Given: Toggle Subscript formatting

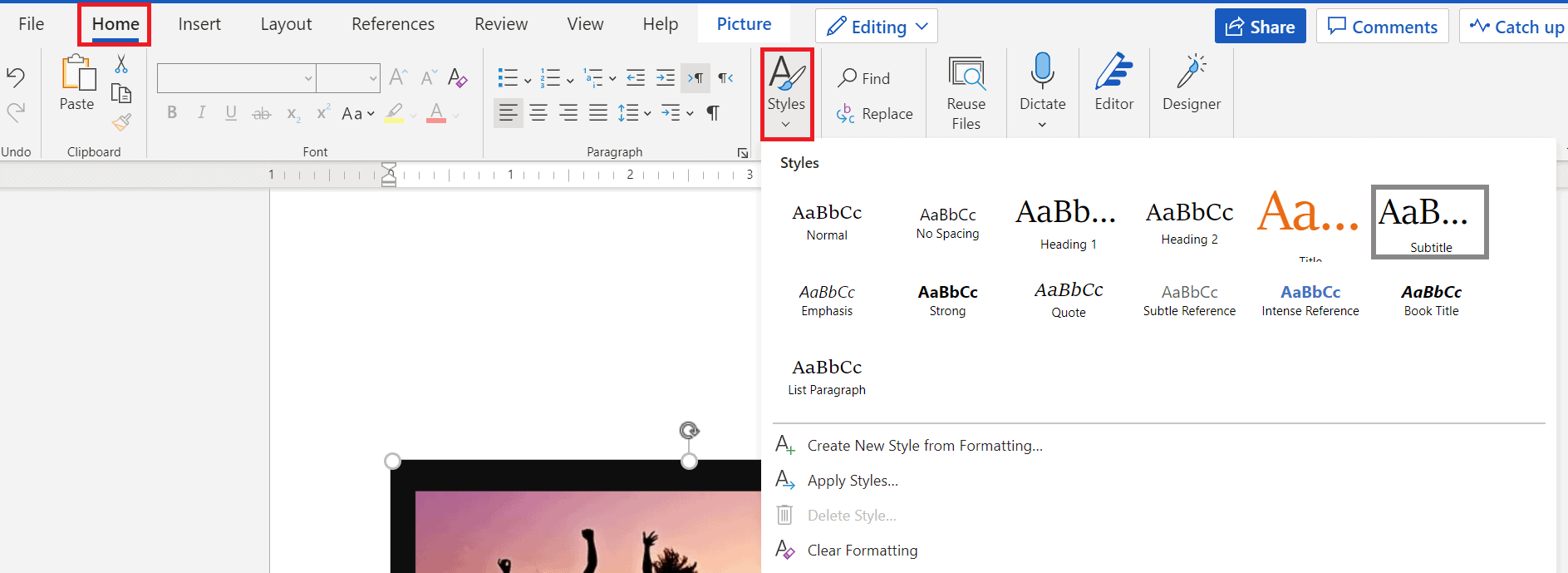Looking at the screenshot, I should click(292, 114).
